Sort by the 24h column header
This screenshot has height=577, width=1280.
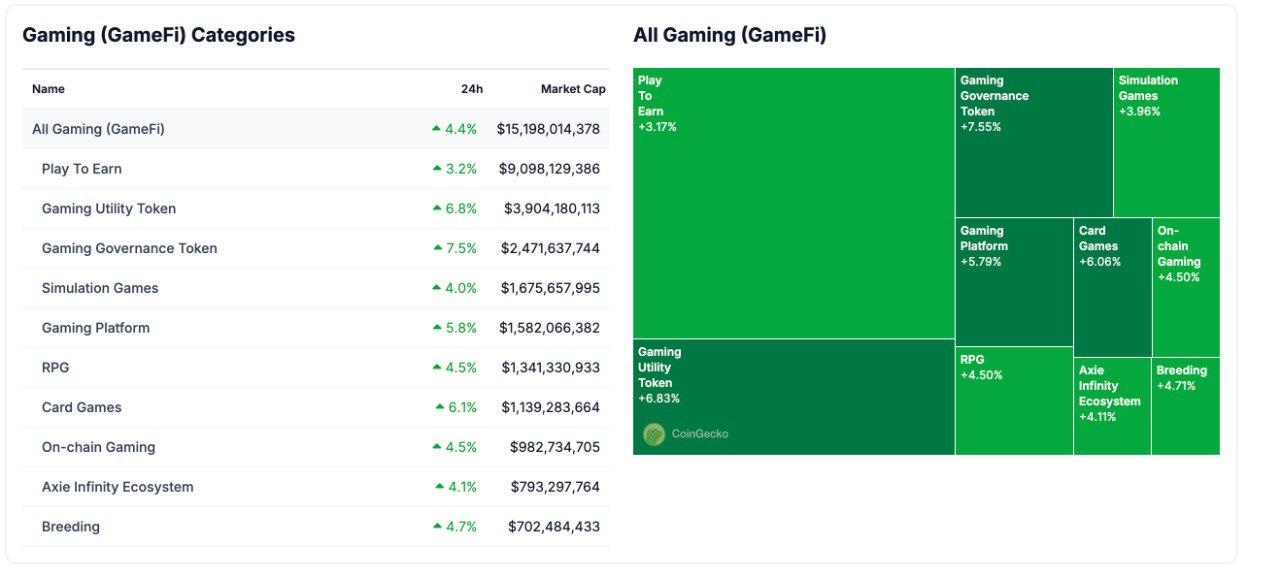pos(472,89)
